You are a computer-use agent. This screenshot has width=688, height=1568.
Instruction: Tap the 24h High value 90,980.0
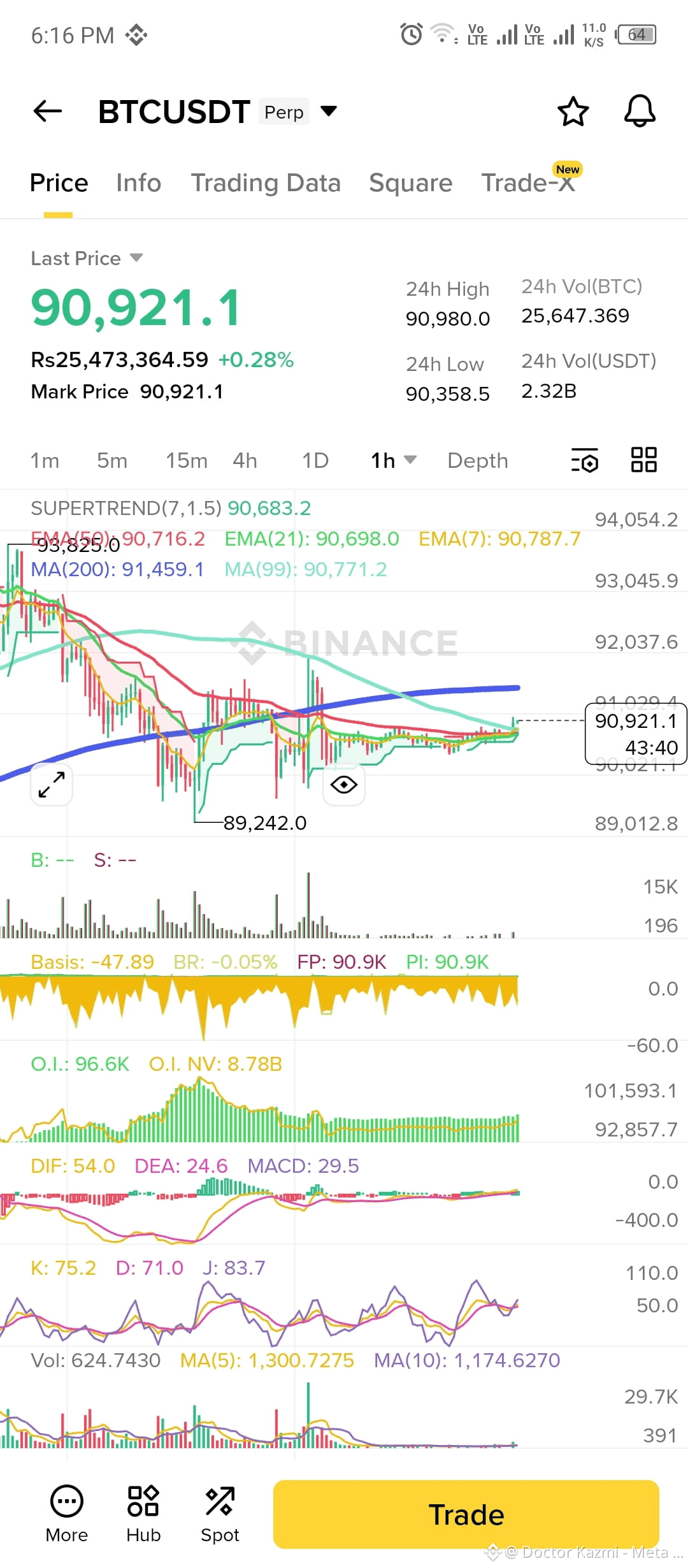(x=448, y=319)
